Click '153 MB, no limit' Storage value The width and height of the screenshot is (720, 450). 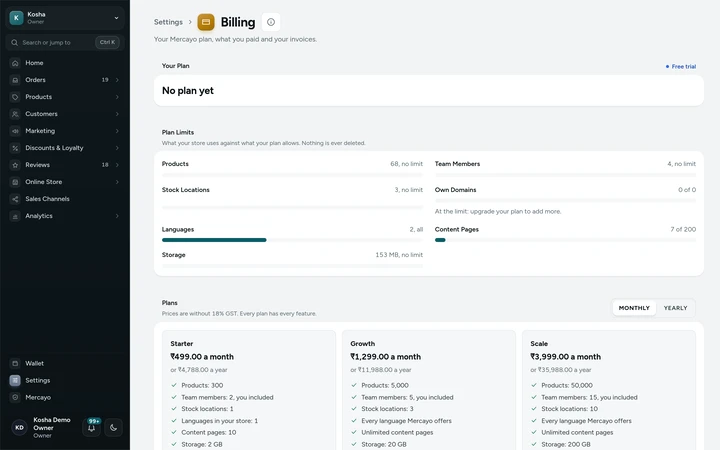coord(399,255)
